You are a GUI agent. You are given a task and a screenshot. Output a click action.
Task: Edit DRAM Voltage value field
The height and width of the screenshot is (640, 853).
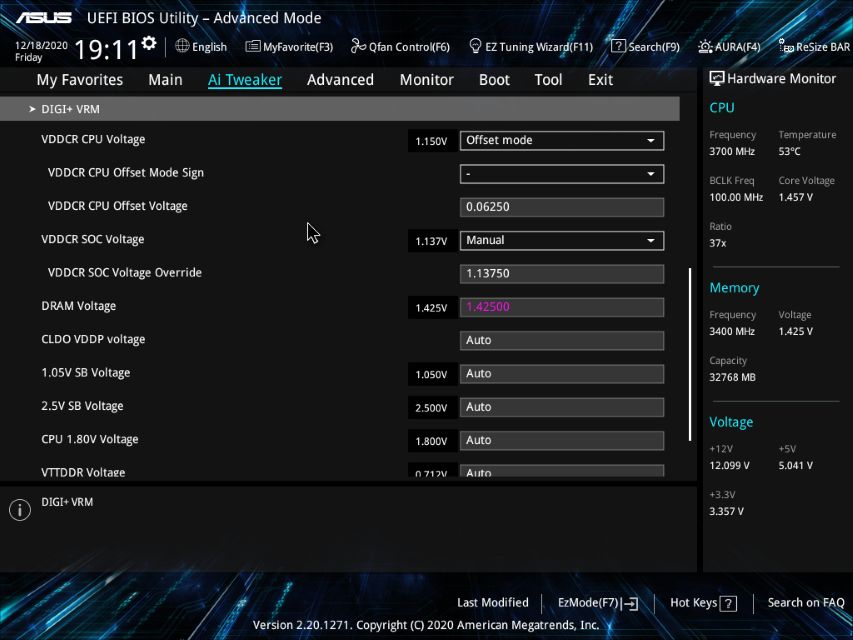561,307
